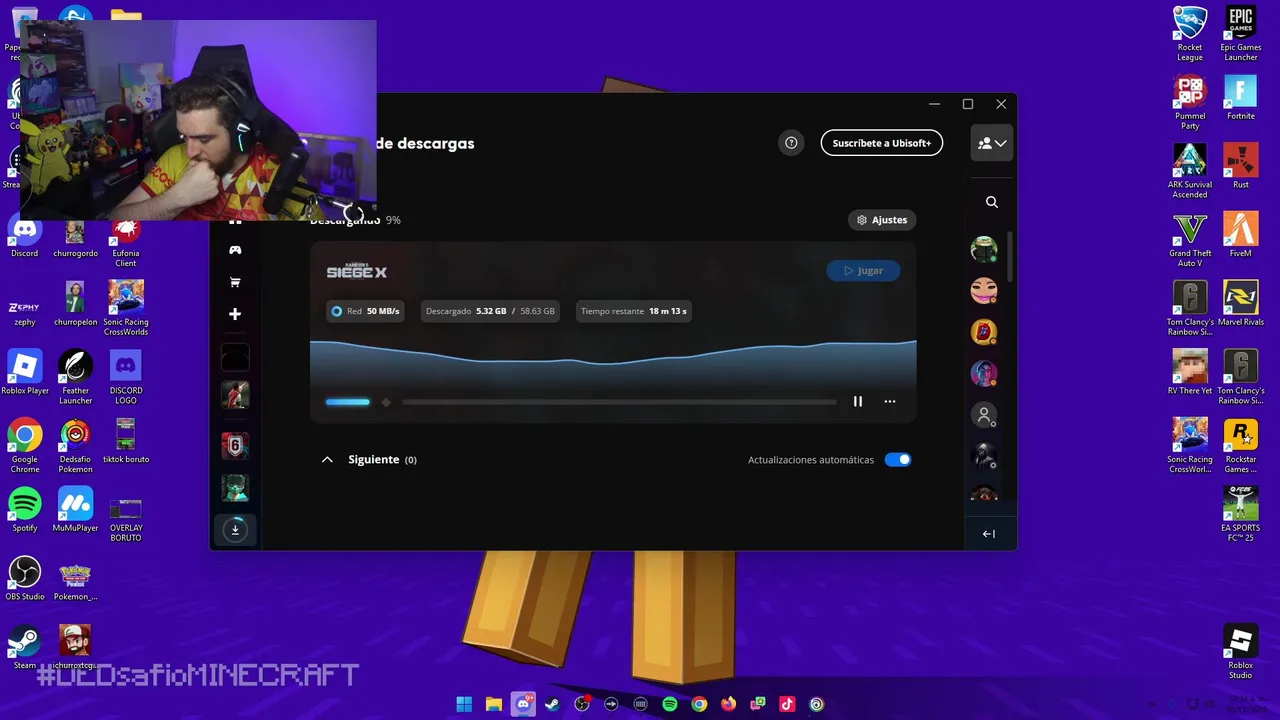Open EA SPORTS FC 25 desktop icon
Viewport: 1280px width, 720px height.
[x=1241, y=514]
